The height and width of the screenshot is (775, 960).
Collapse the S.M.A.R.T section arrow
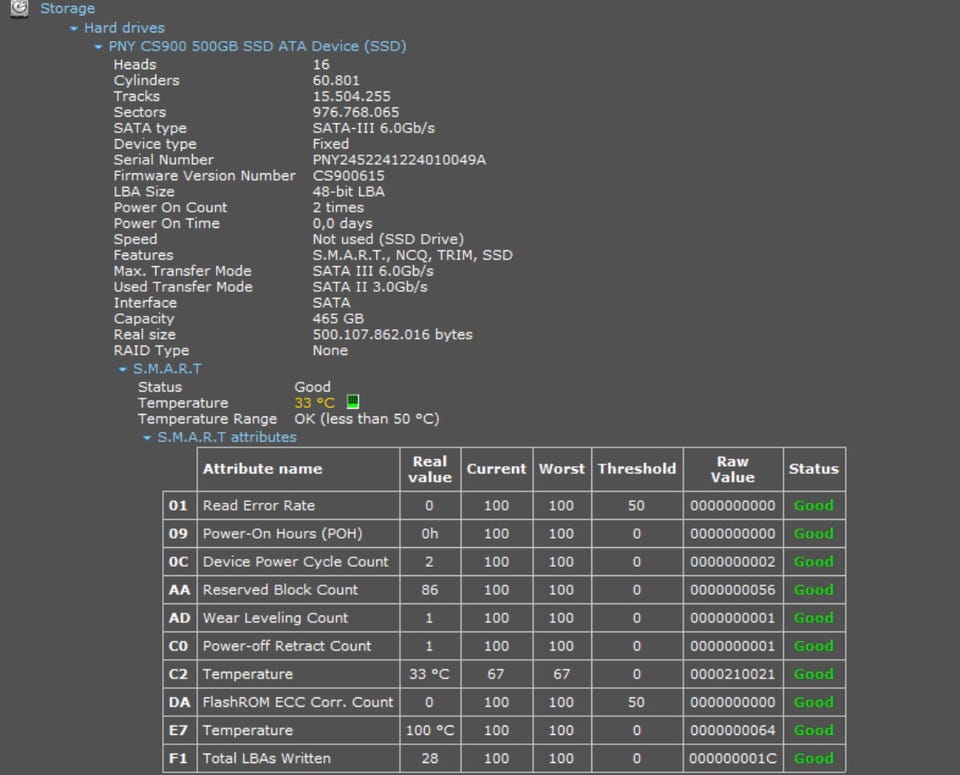point(123,369)
